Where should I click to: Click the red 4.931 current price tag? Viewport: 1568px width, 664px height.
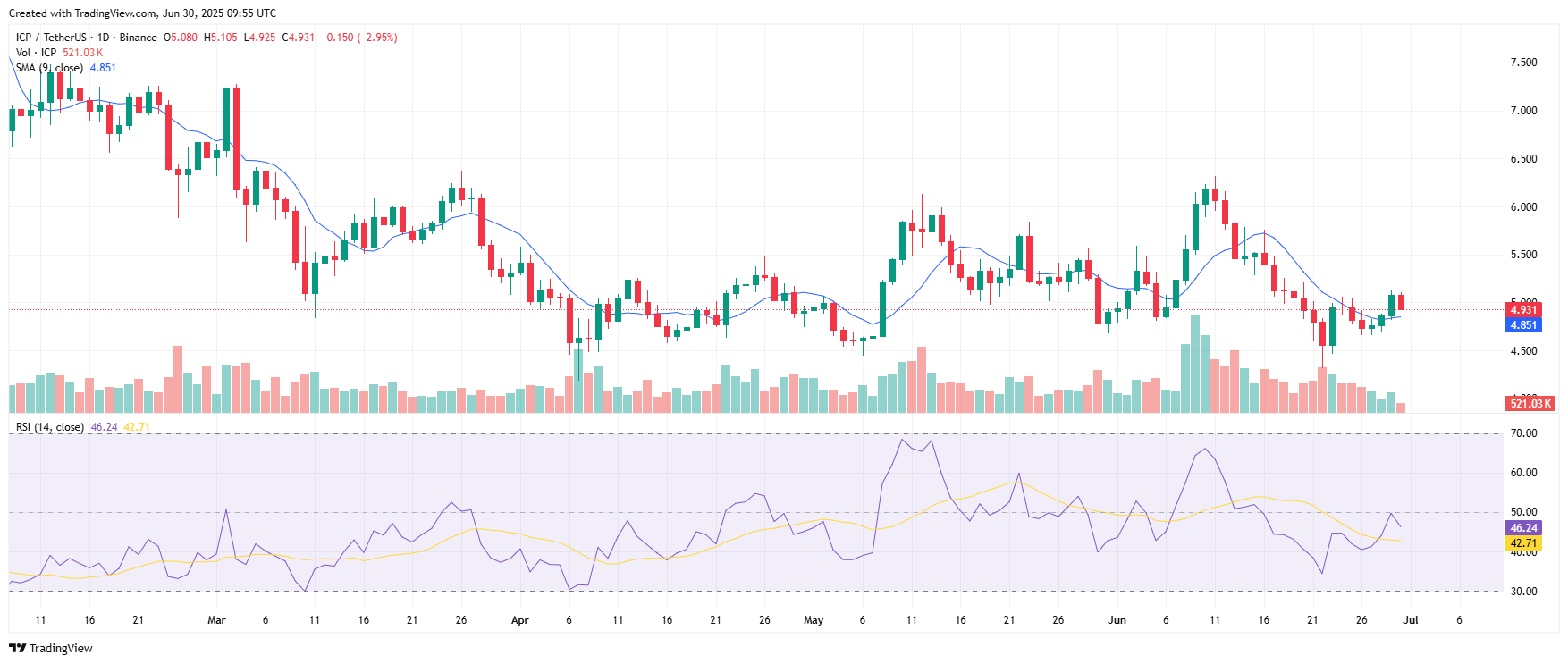pyautogui.click(x=1523, y=310)
